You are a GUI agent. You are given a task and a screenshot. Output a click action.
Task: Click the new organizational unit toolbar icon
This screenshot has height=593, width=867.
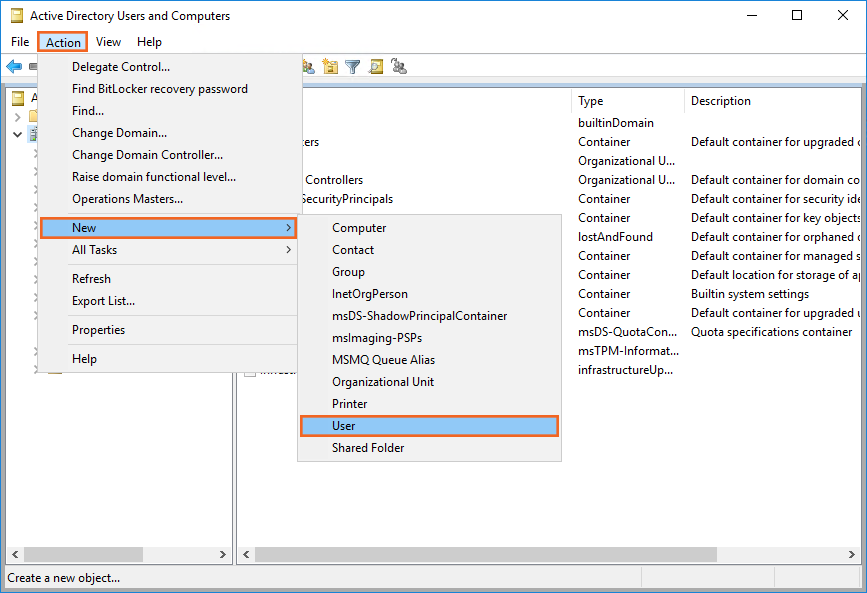tap(331, 67)
